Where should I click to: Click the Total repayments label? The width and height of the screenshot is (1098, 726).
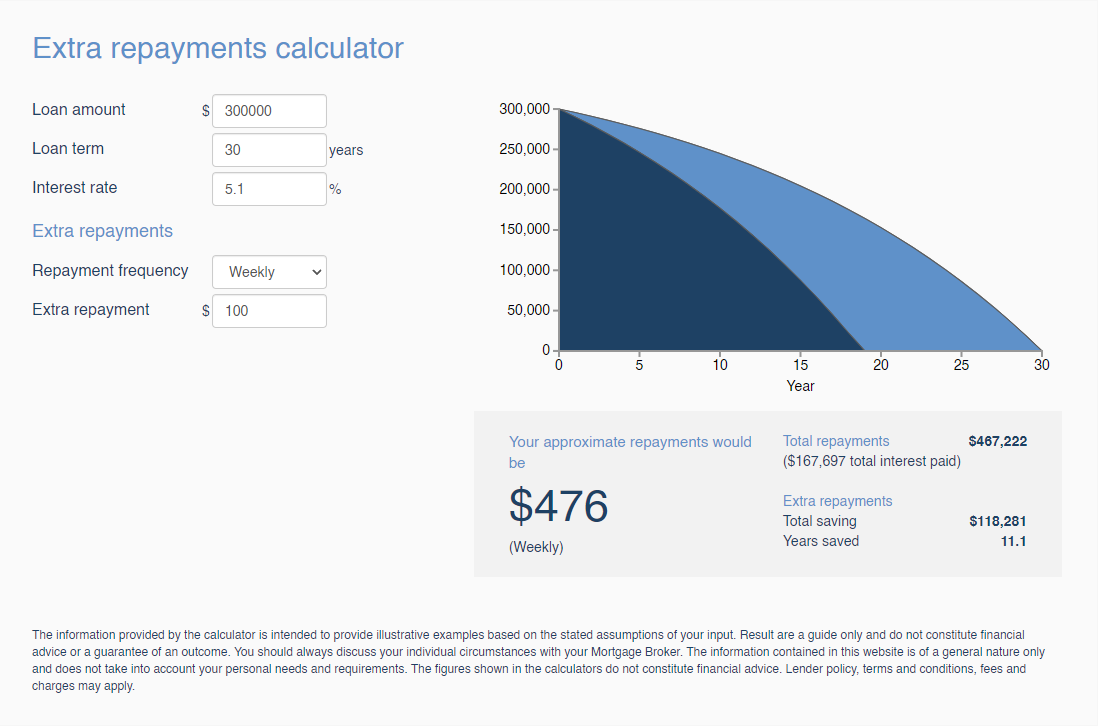coord(836,440)
